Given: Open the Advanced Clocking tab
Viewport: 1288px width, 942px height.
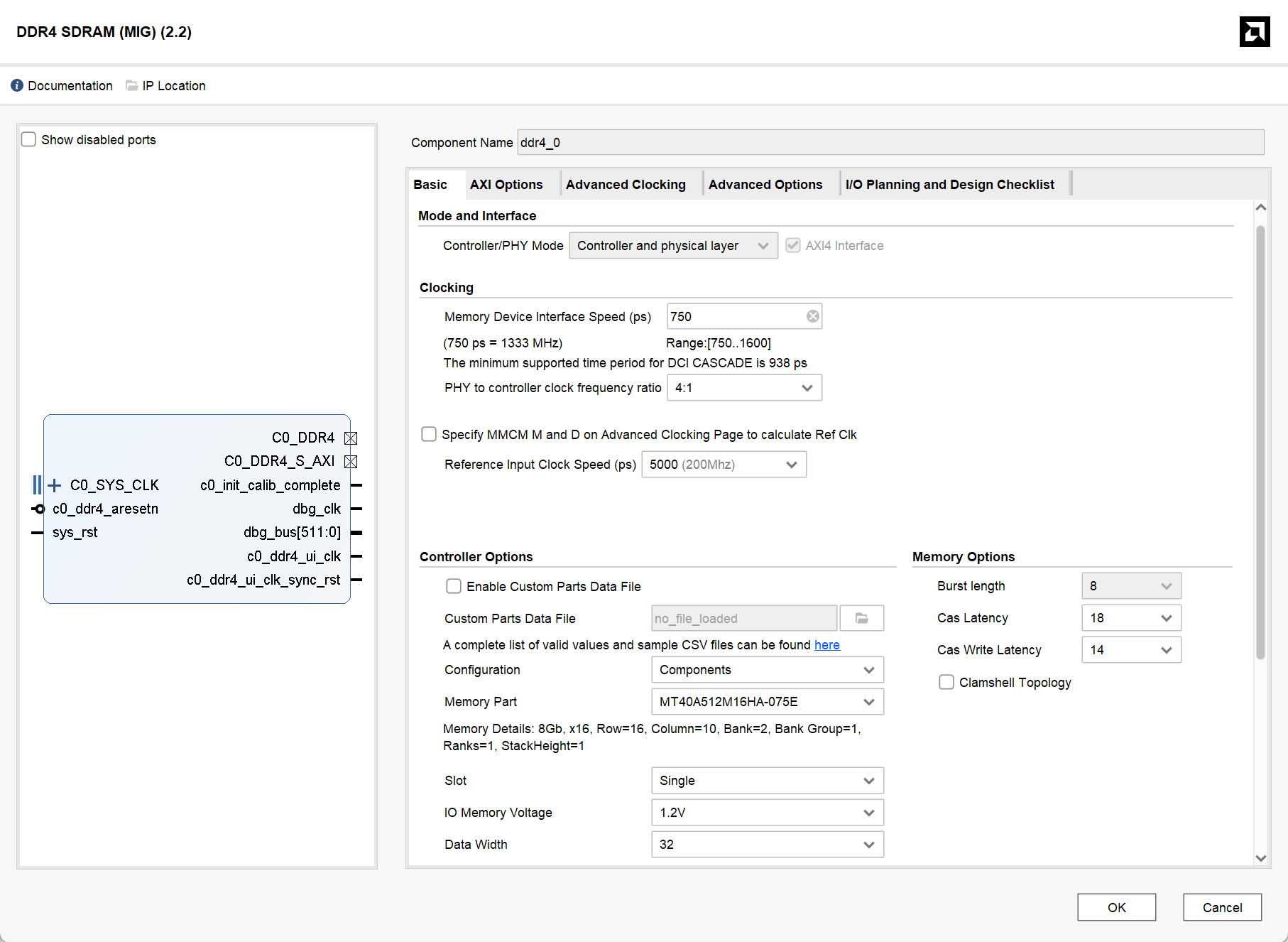Looking at the screenshot, I should [x=626, y=185].
